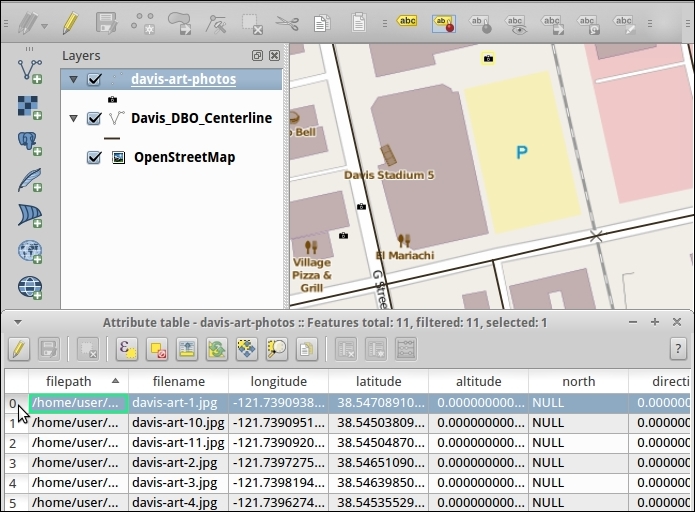
Task: Click the latitude column header
Action: pos(378,381)
